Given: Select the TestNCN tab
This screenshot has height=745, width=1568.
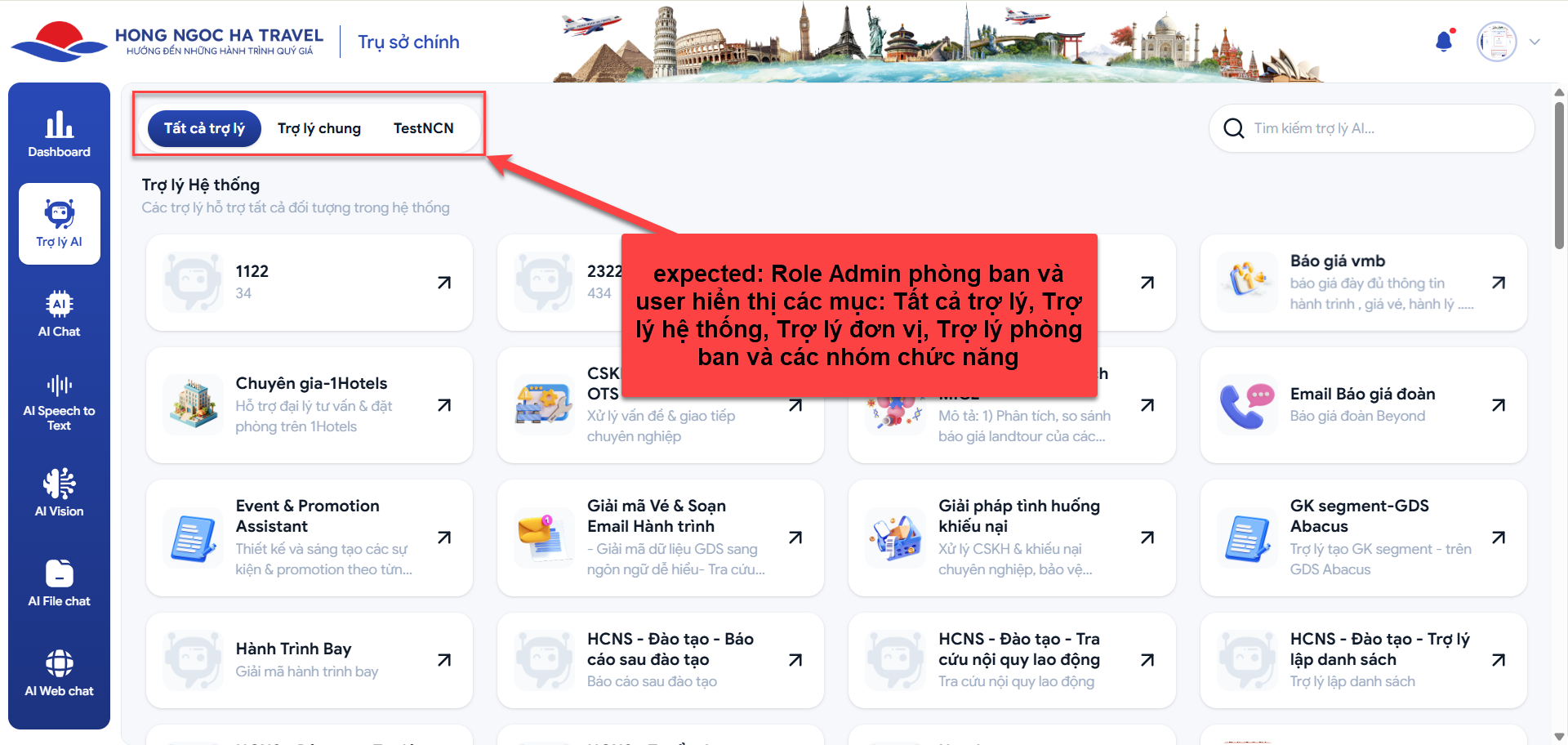Looking at the screenshot, I should pos(423,128).
